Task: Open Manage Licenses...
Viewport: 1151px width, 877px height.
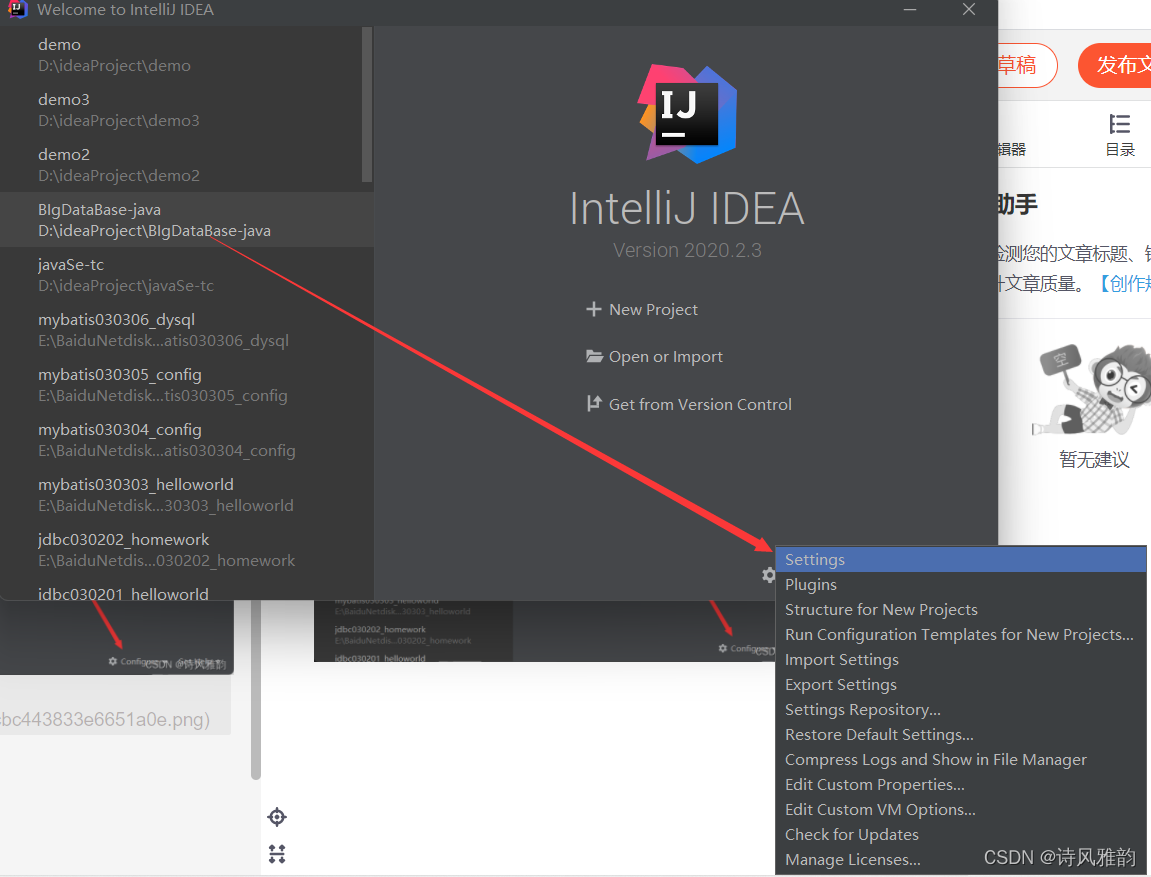Action: coord(961,859)
